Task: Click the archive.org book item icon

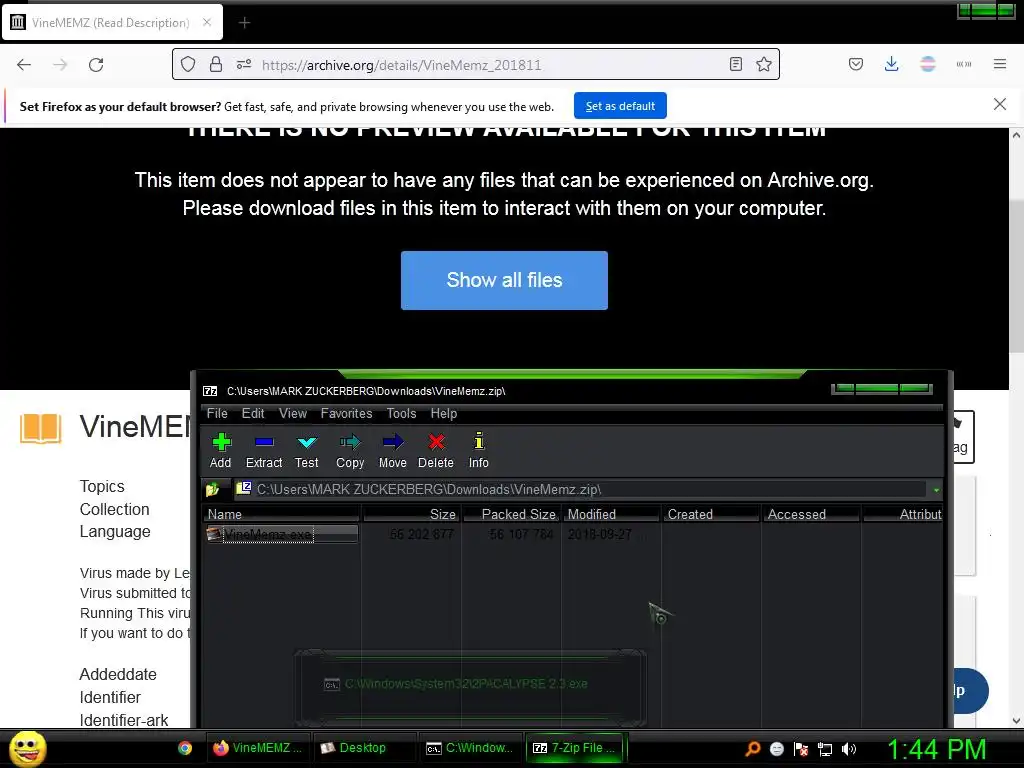Action: coord(40,428)
